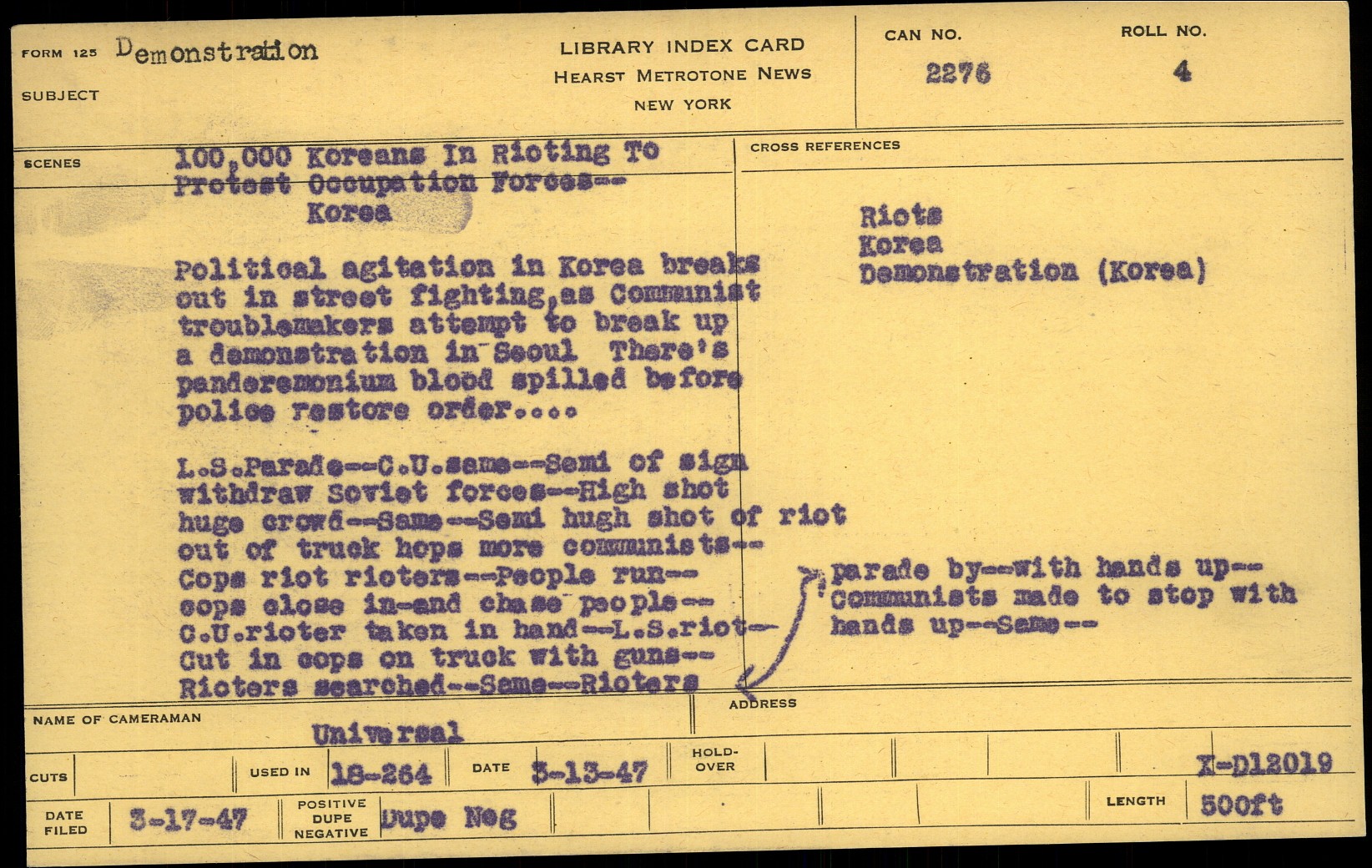Click the 'Form 125' label

pyautogui.click(x=59, y=53)
